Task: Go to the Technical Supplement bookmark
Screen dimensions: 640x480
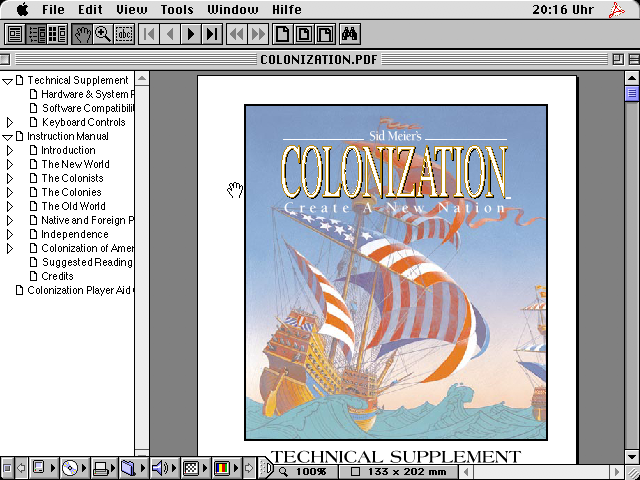Action: [78, 80]
